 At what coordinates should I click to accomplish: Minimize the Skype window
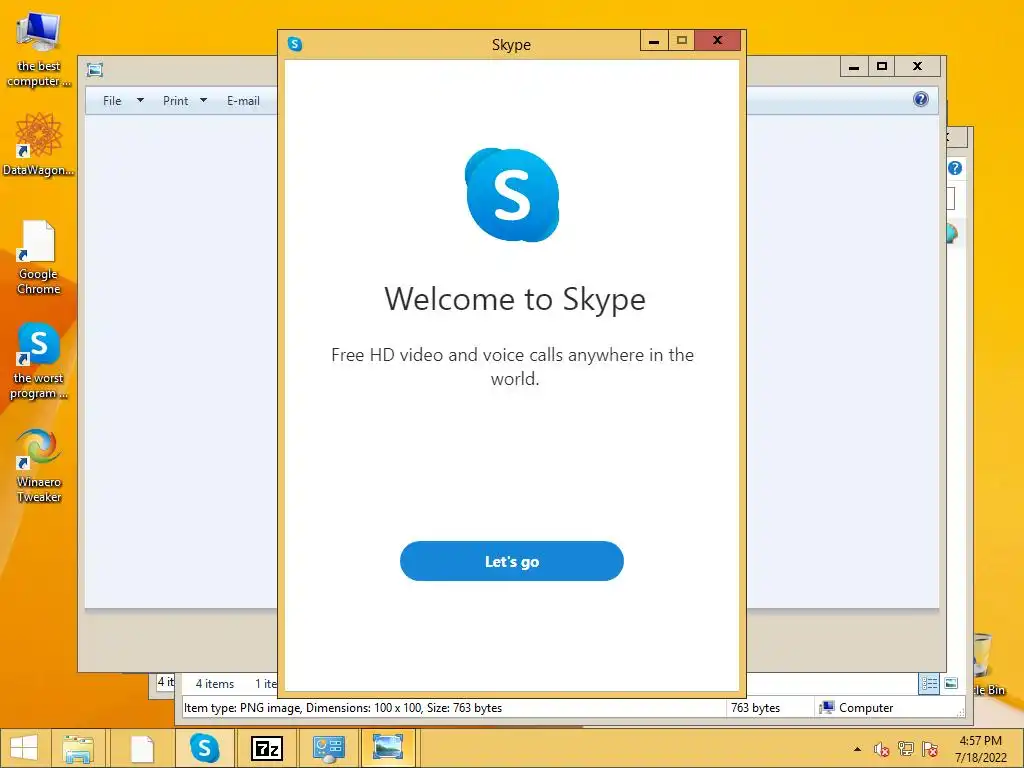(654, 41)
